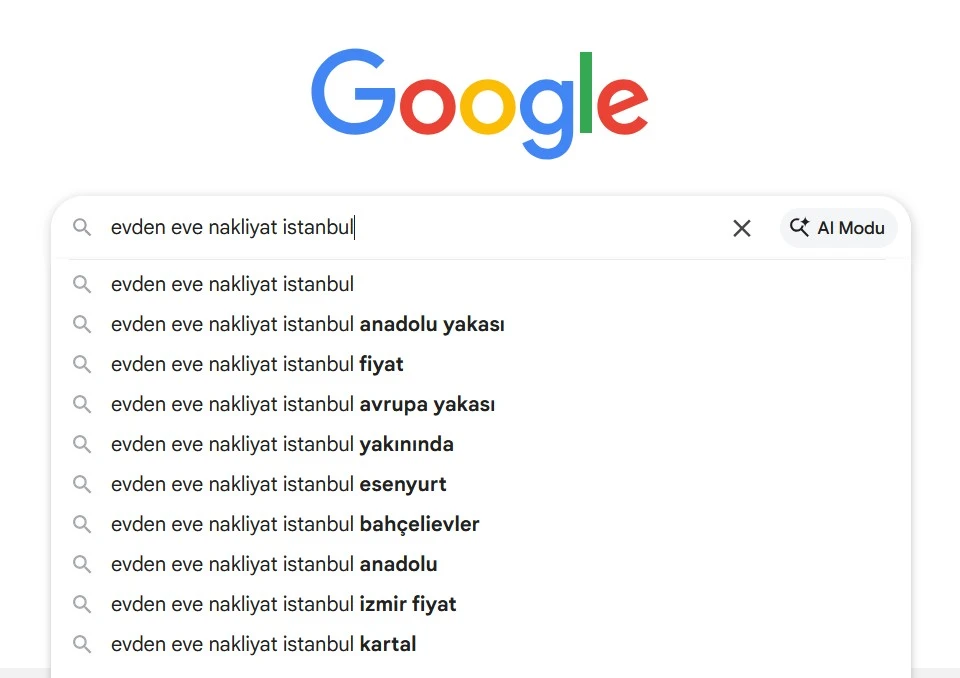Click the search icon beside the "bahçelievler" suggestion
960x678 pixels.
pos(82,524)
